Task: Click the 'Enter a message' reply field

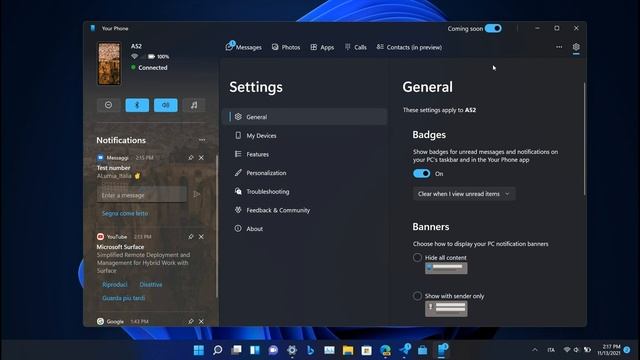Action: pos(142,195)
